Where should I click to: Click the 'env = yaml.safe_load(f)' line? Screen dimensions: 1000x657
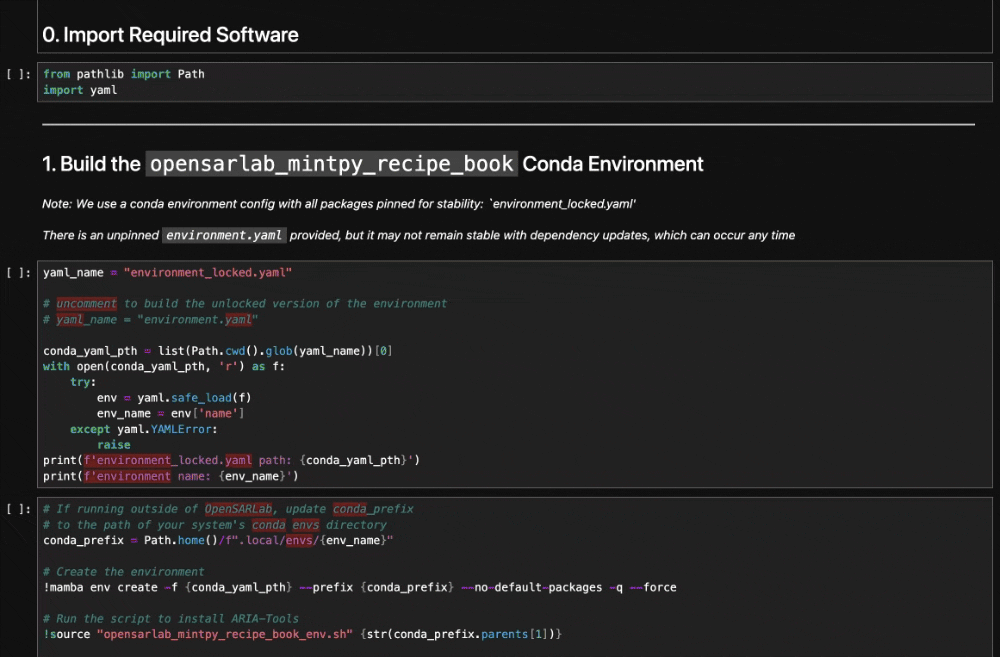click(174, 397)
